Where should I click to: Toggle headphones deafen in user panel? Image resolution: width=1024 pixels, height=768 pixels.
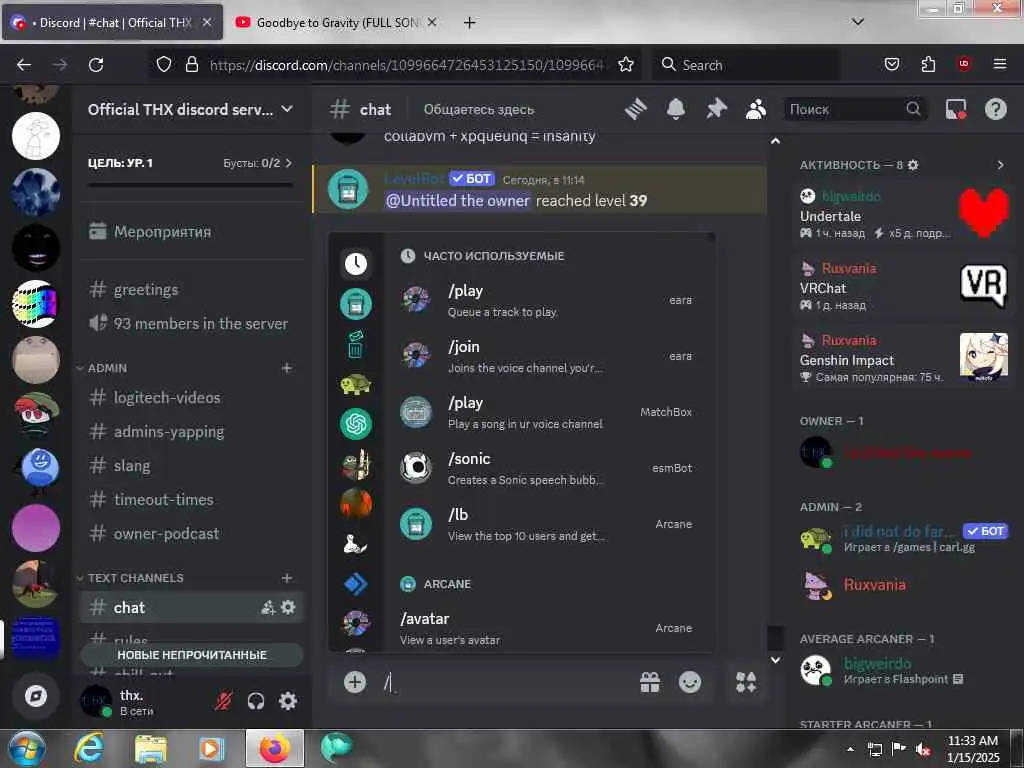pos(256,701)
